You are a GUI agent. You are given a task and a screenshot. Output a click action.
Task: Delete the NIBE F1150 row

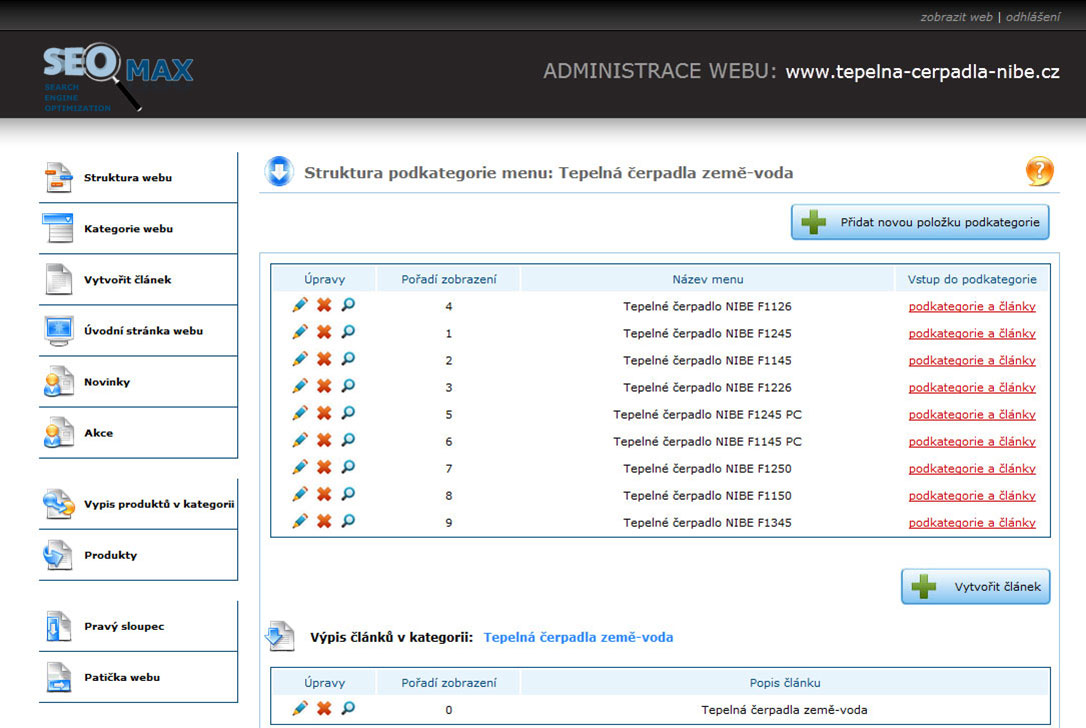click(x=324, y=494)
